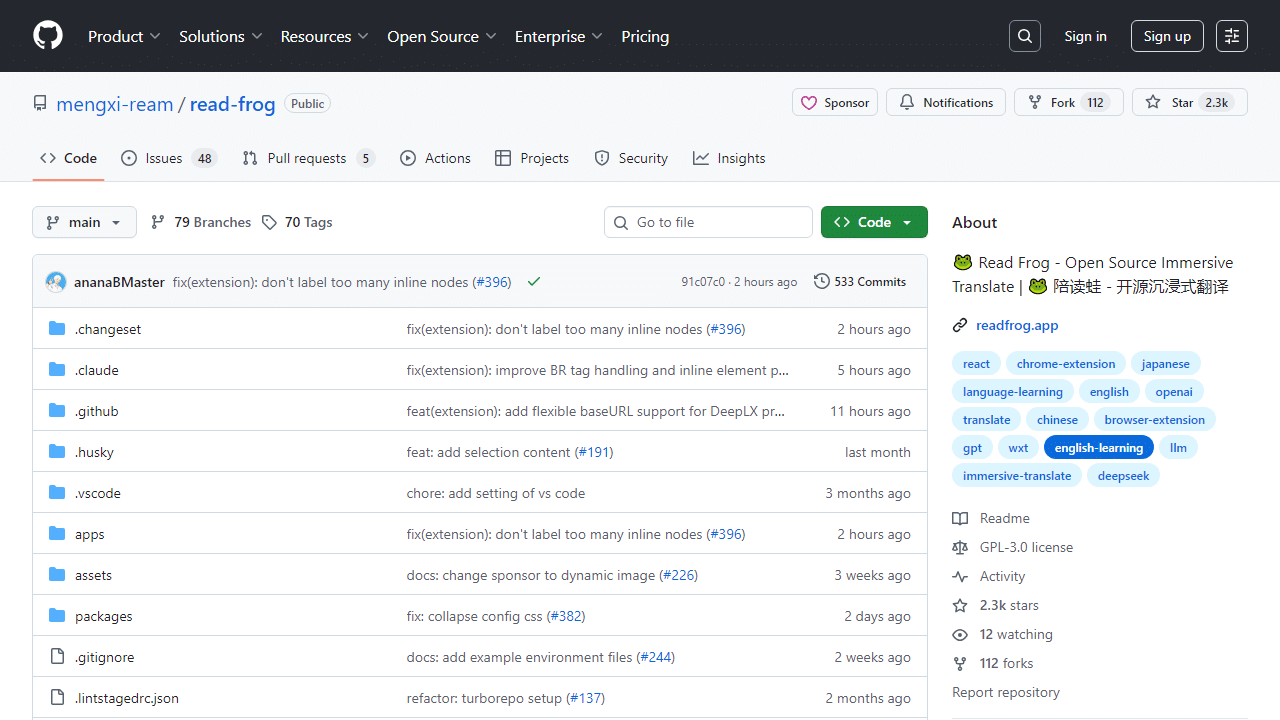Select the japanese topic tag
Viewport: 1280px width, 720px height.
click(x=1166, y=364)
